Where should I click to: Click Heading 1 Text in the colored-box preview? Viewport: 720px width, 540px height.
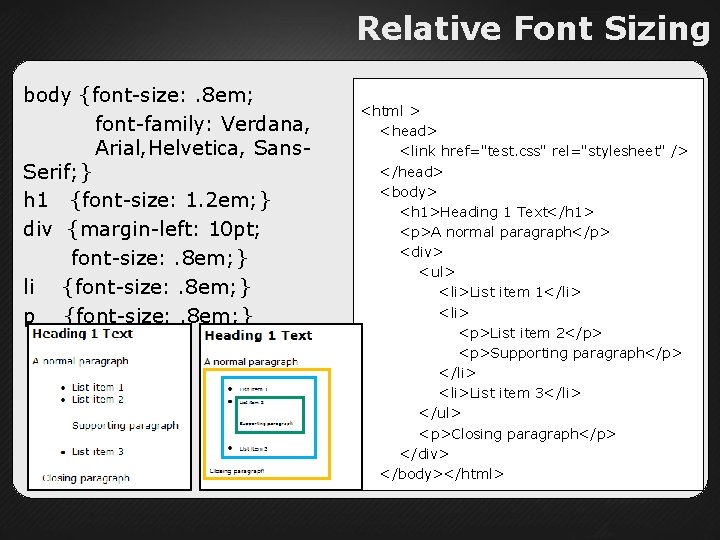(x=259, y=336)
